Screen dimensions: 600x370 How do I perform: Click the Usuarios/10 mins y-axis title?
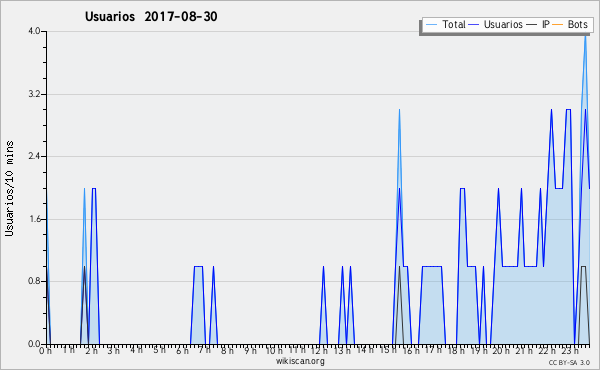point(9,188)
